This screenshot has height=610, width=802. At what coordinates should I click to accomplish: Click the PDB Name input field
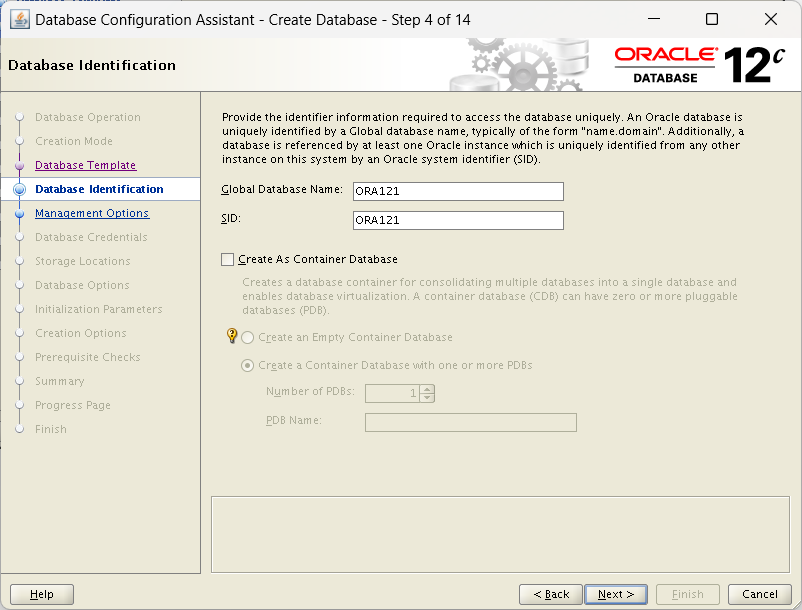coord(471,422)
